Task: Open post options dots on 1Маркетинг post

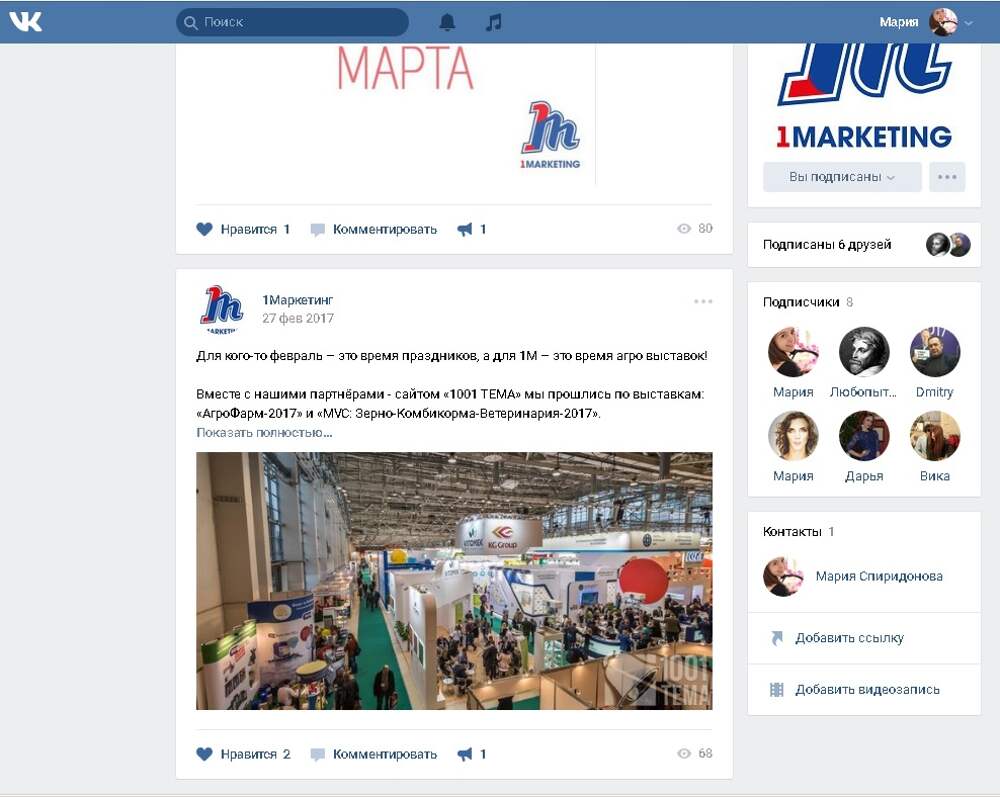Action: [703, 302]
